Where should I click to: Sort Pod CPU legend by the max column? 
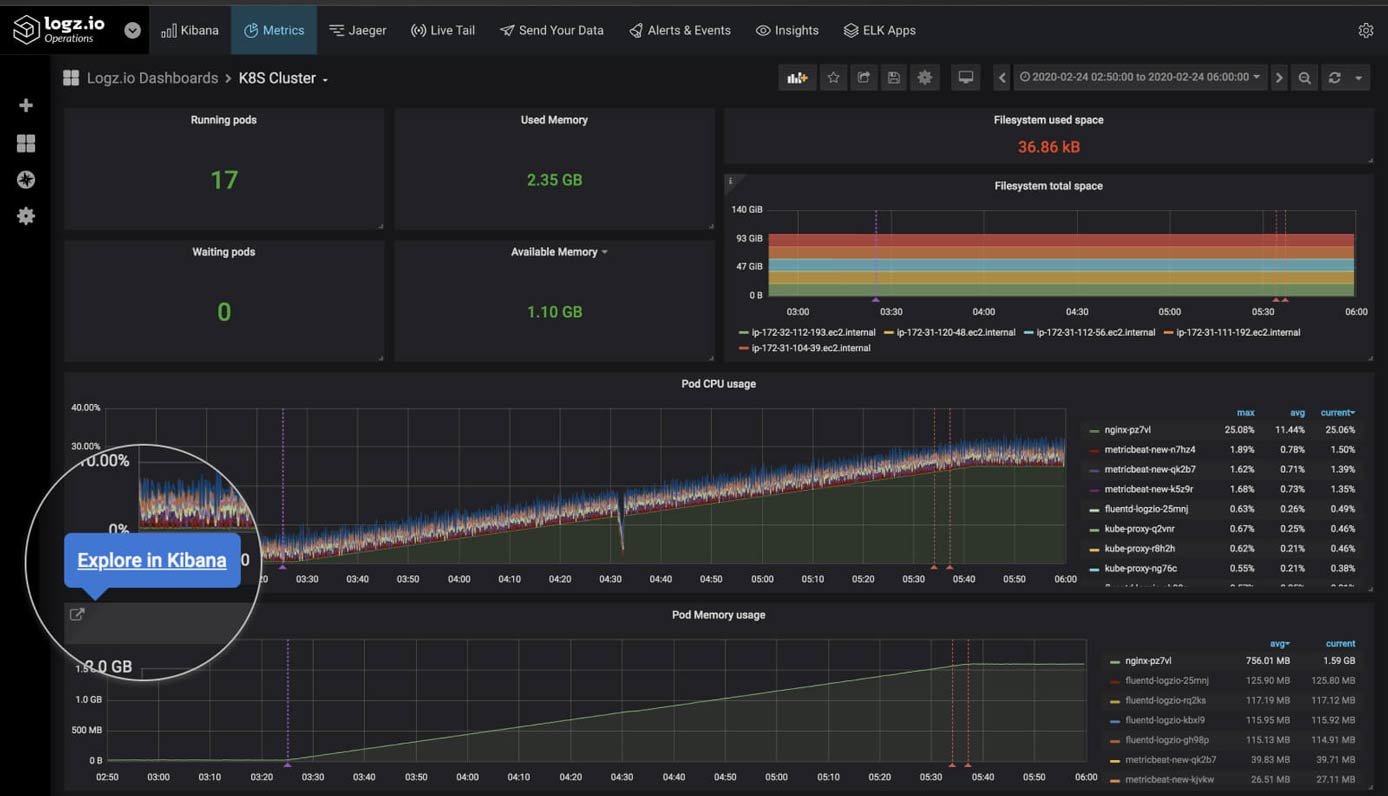pyautogui.click(x=1246, y=412)
